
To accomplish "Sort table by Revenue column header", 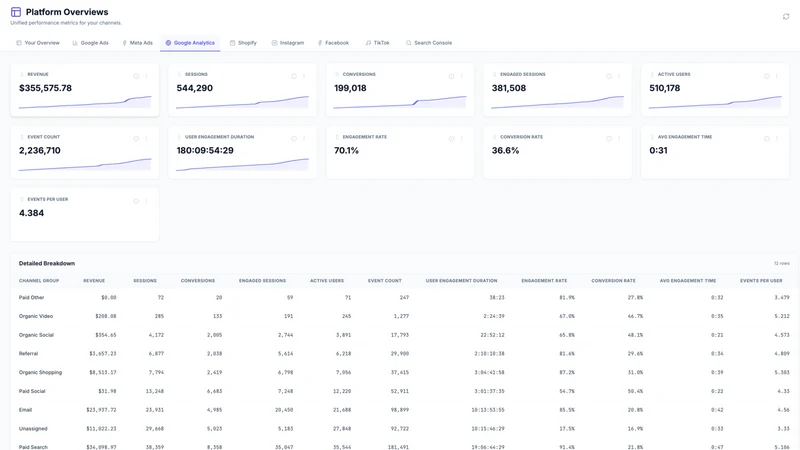I will (x=94, y=281).
